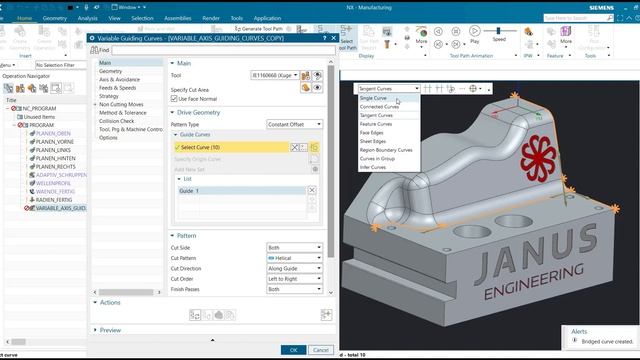Collapse the Main section header
Viewport: 640px width, 360px height.
pos(172,63)
